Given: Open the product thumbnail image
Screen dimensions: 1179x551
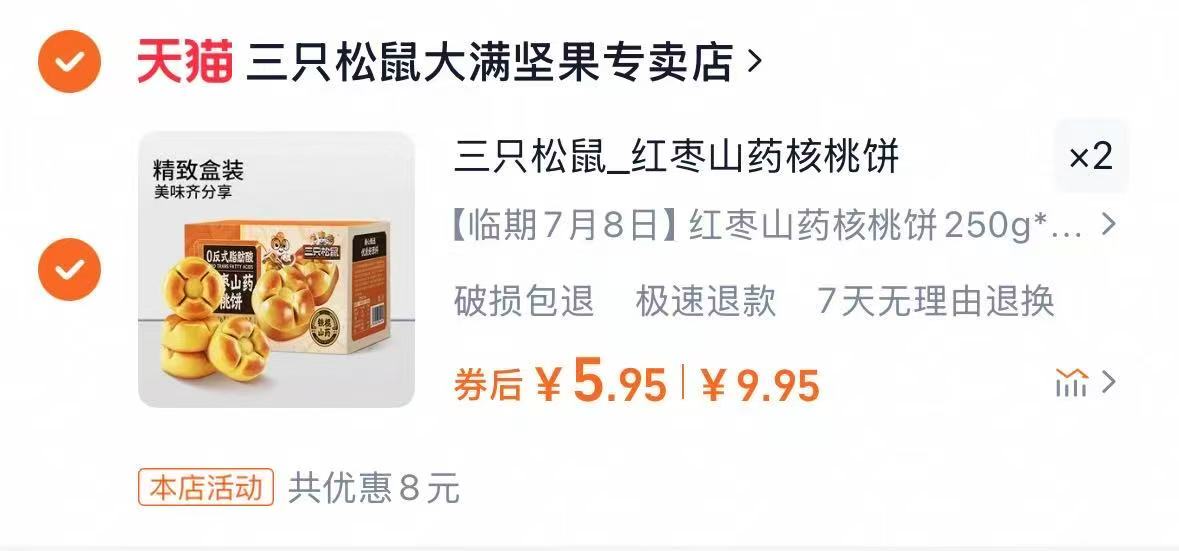Looking at the screenshot, I should [x=276, y=269].
